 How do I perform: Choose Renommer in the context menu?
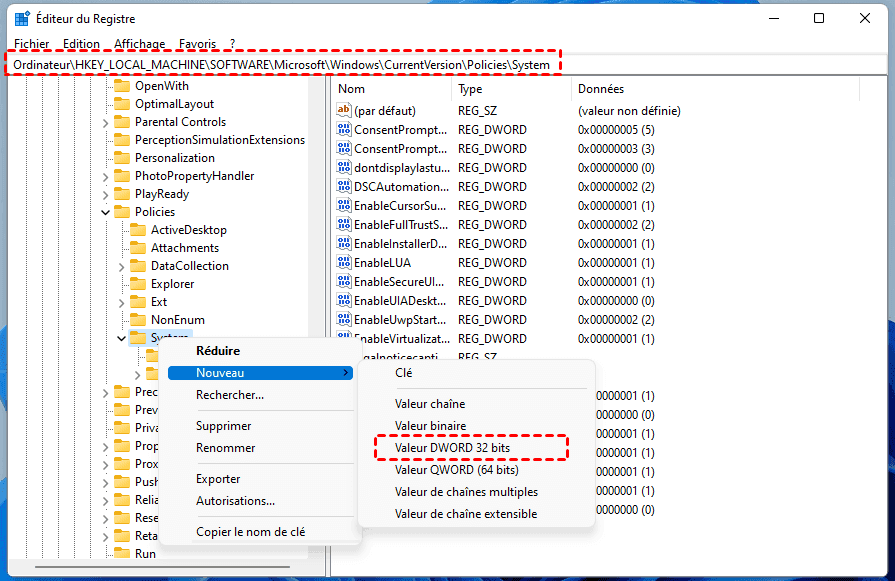point(260,448)
